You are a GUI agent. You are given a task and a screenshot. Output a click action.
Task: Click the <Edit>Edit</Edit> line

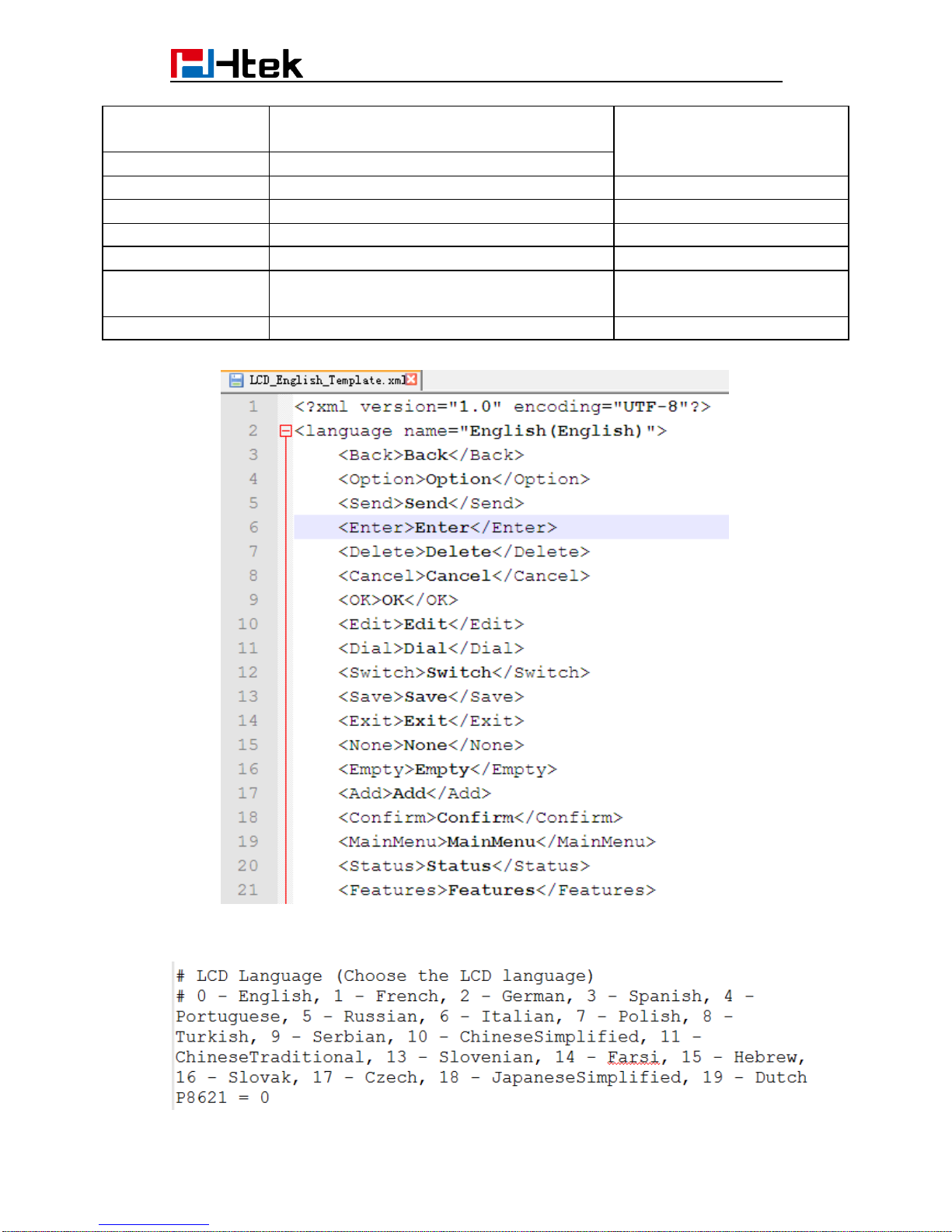click(431, 623)
